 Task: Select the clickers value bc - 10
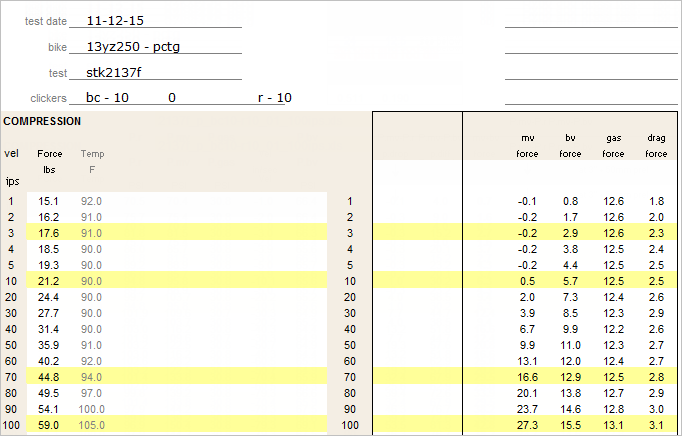click(x=107, y=98)
